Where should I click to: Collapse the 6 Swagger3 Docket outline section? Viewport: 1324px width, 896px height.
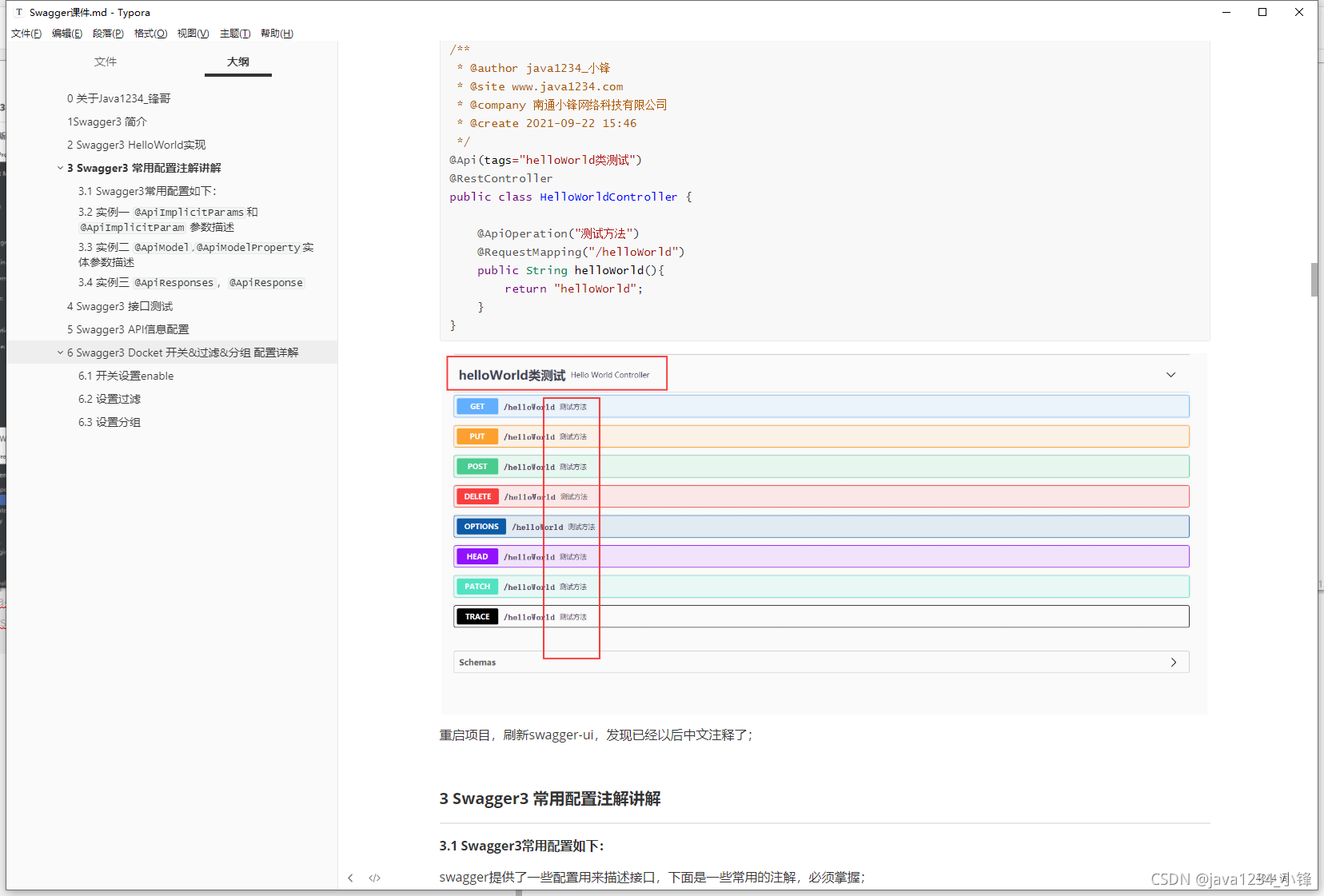[60, 352]
